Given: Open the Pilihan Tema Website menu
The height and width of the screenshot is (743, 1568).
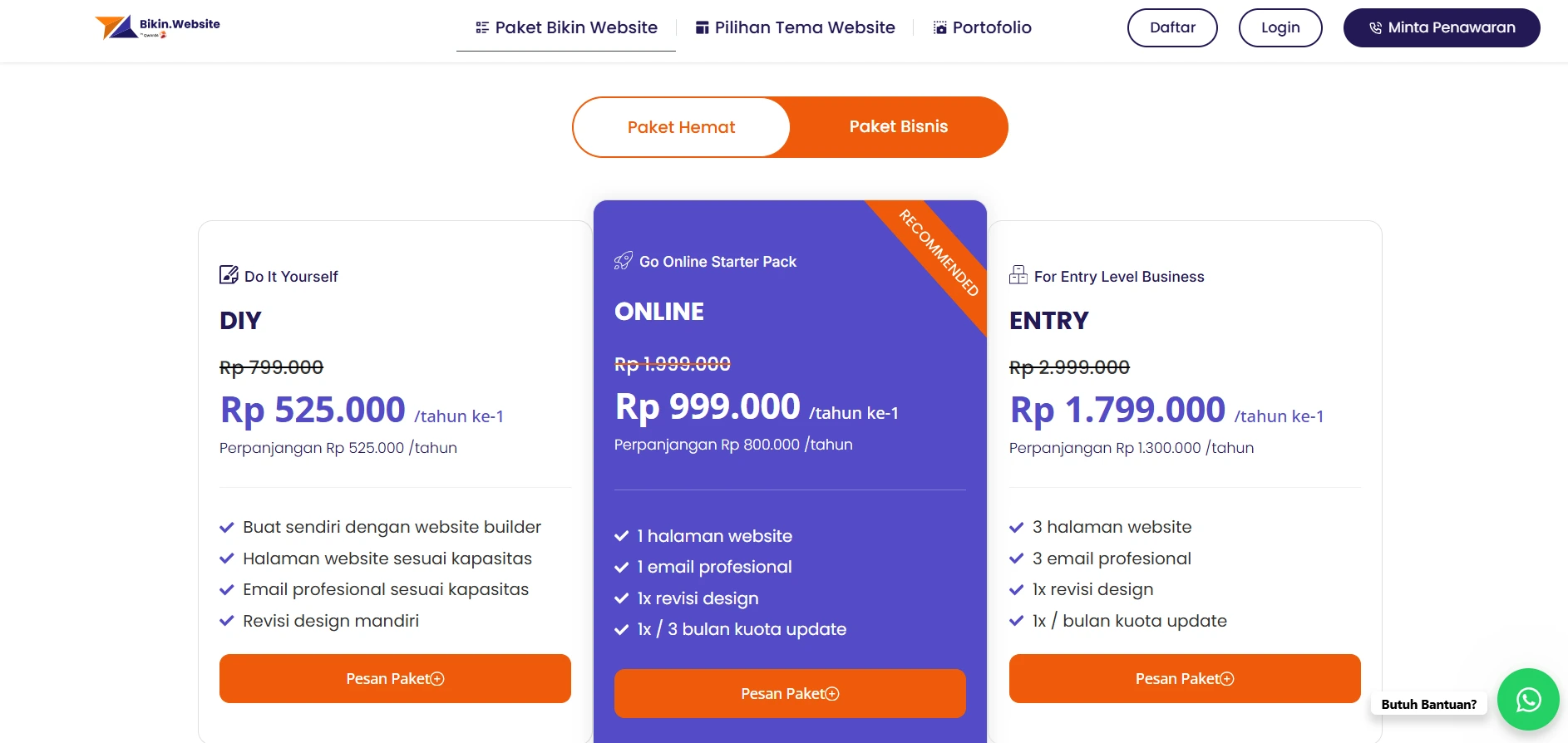Looking at the screenshot, I should (x=805, y=27).
